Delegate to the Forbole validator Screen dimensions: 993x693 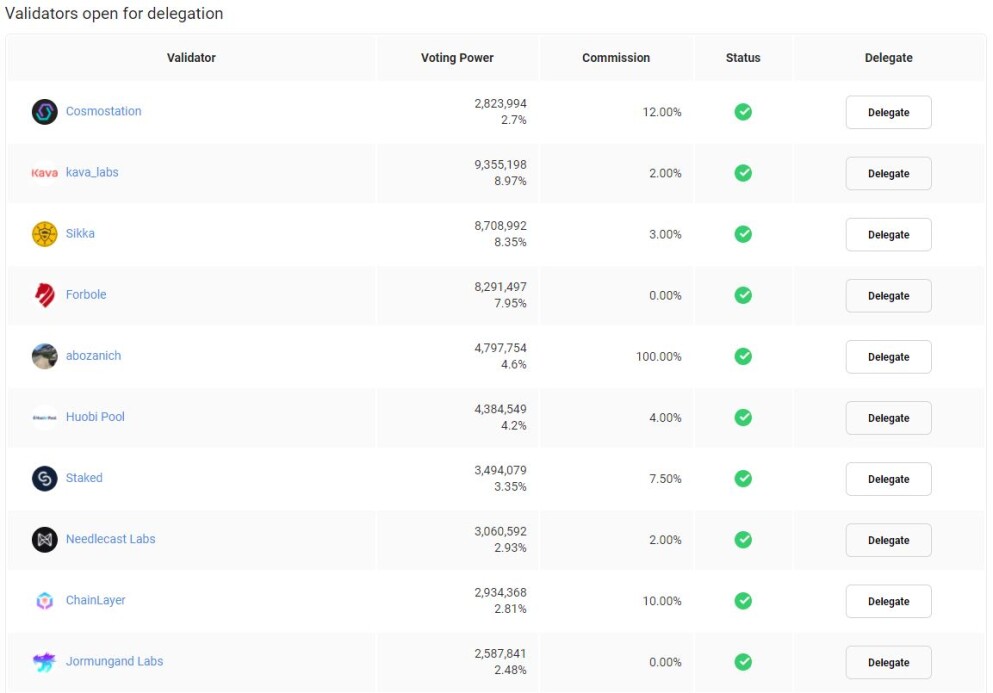pos(889,296)
